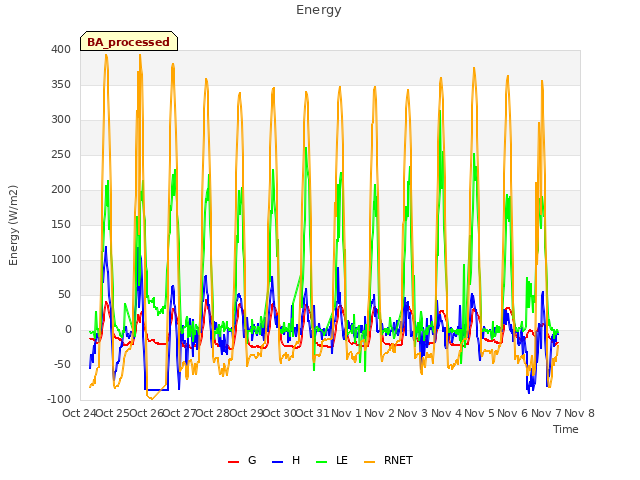Viewport: 640px width, 480px height.
Task: Click the Nov 5 x-axis date label
Action: click(x=479, y=413)
